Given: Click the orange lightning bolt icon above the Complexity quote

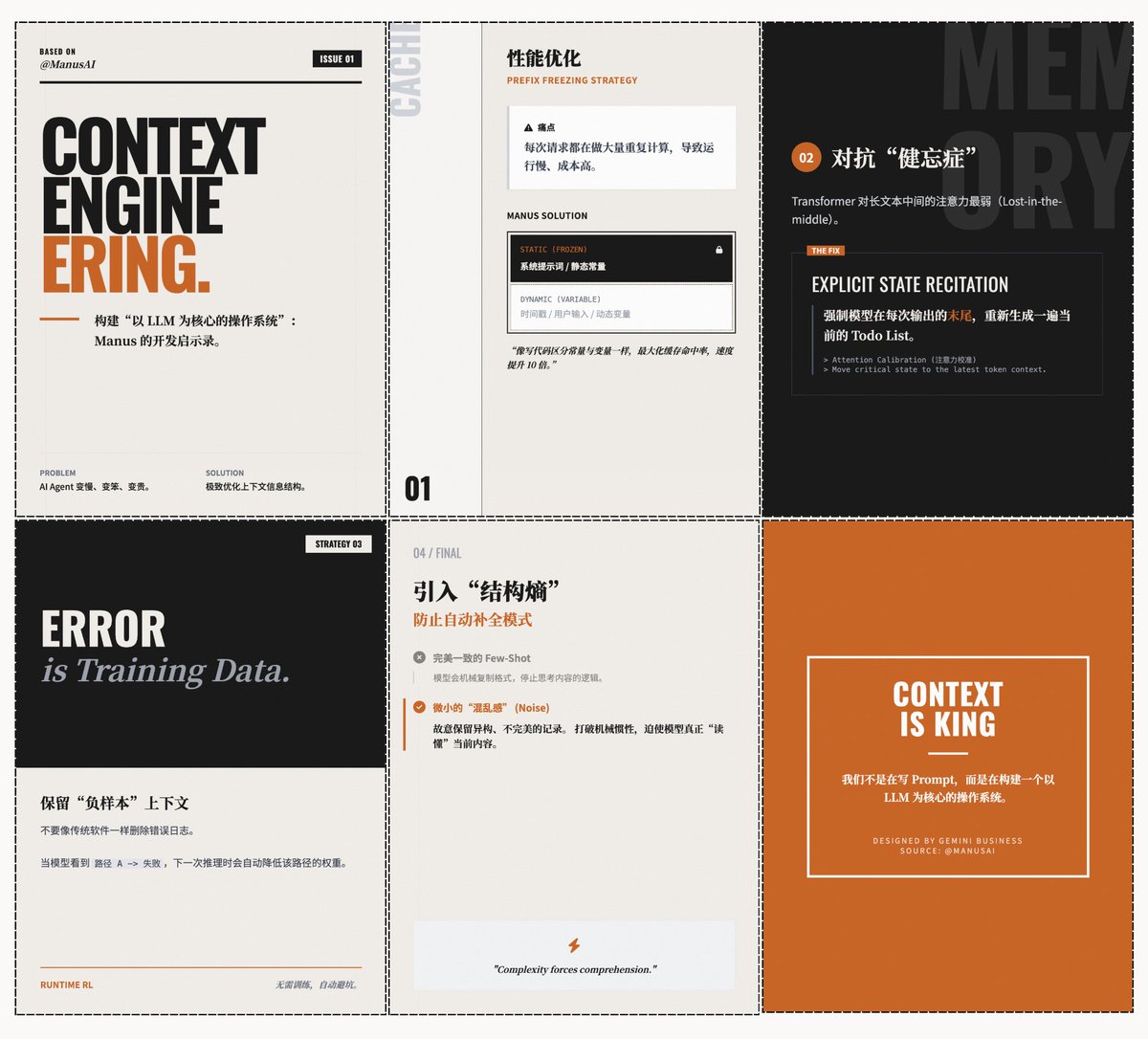Looking at the screenshot, I should click(574, 945).
